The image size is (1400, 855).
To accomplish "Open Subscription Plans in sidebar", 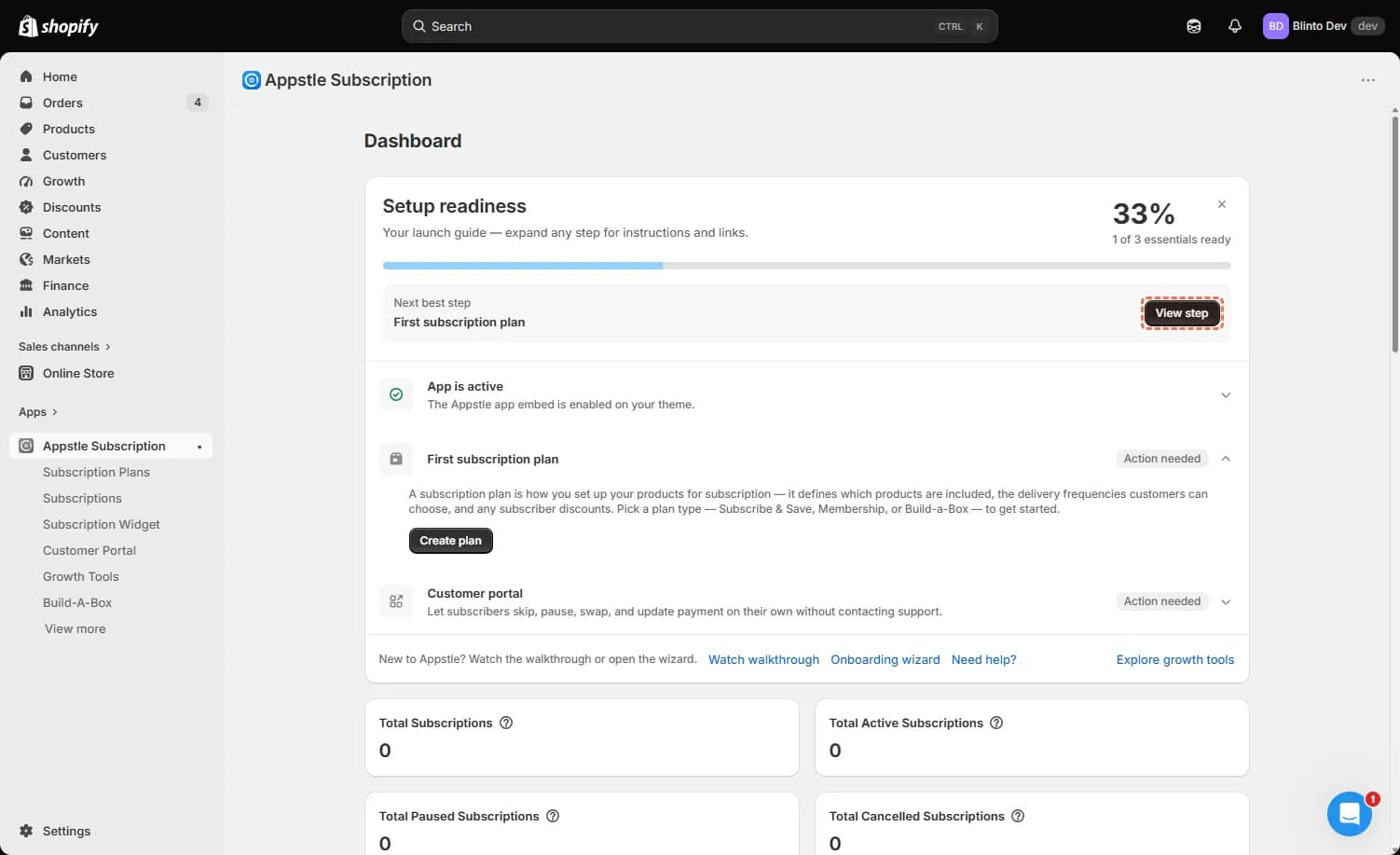I will click(x=96, y=472).
